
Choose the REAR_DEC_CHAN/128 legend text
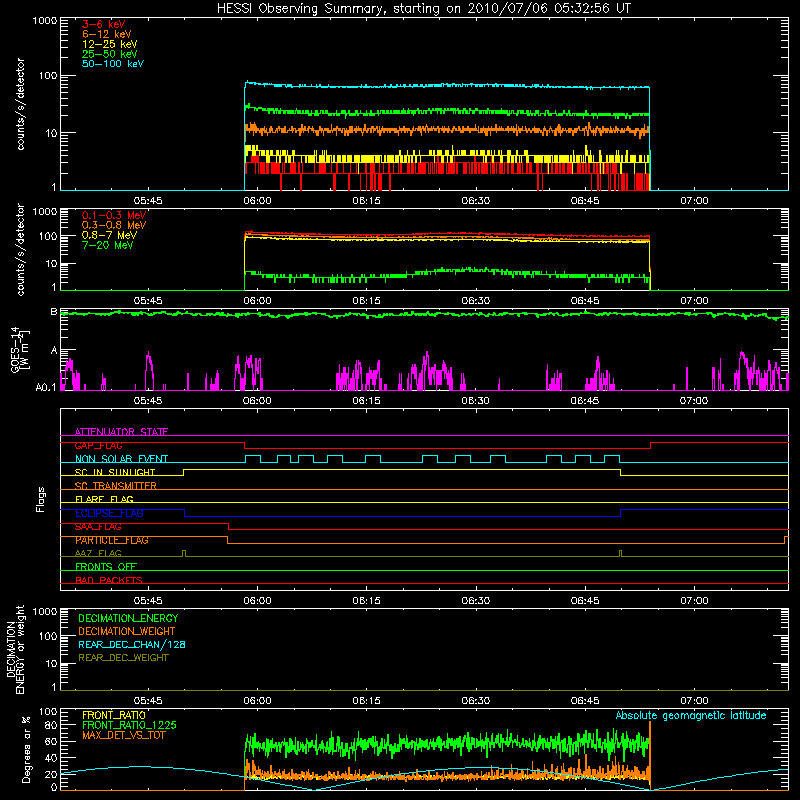(x=132, y=644)
